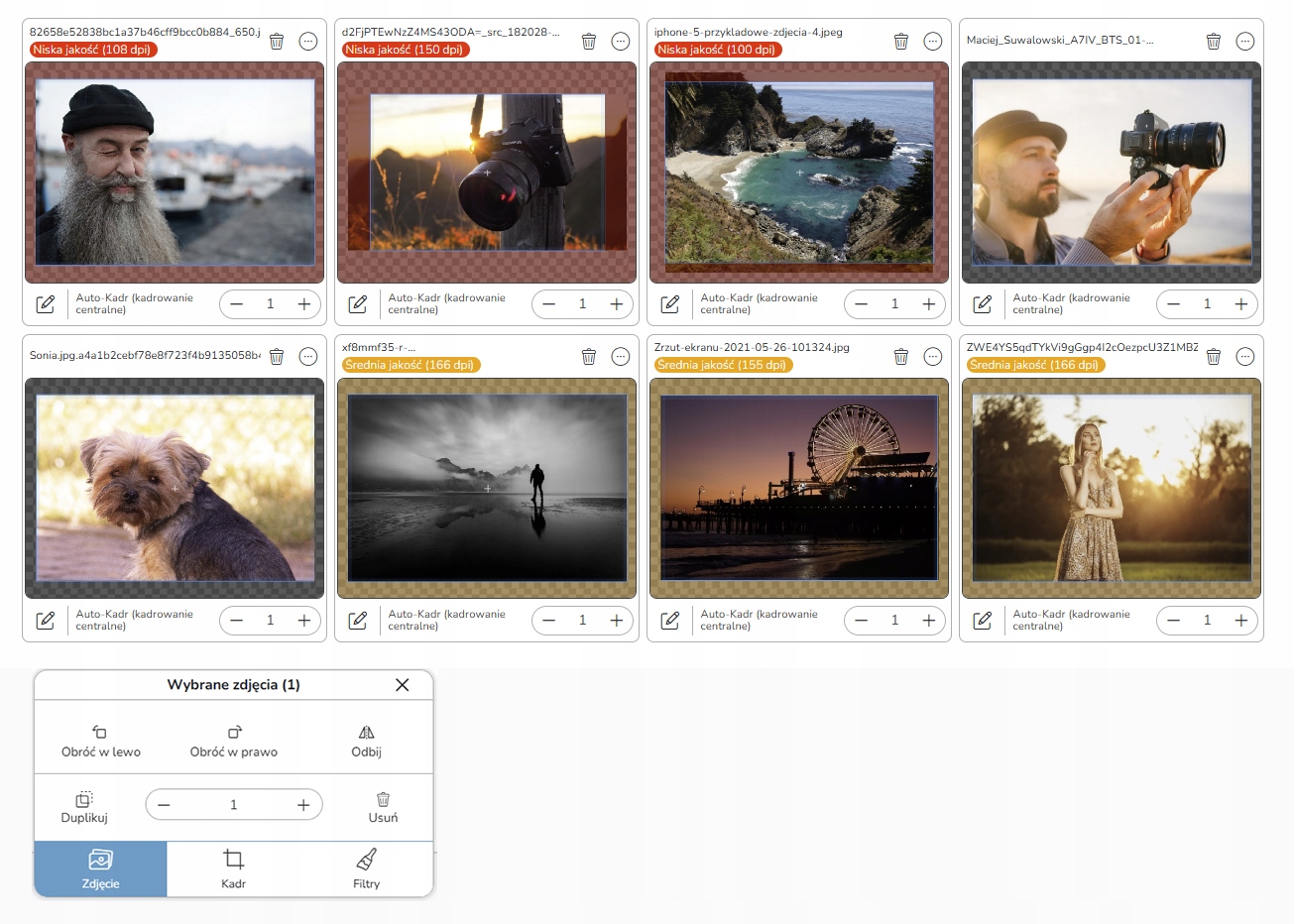Click Usuń in the Wybrane zdjęcia panel
The height and width of the screenshot is (924, 1294).
(383, 808)
